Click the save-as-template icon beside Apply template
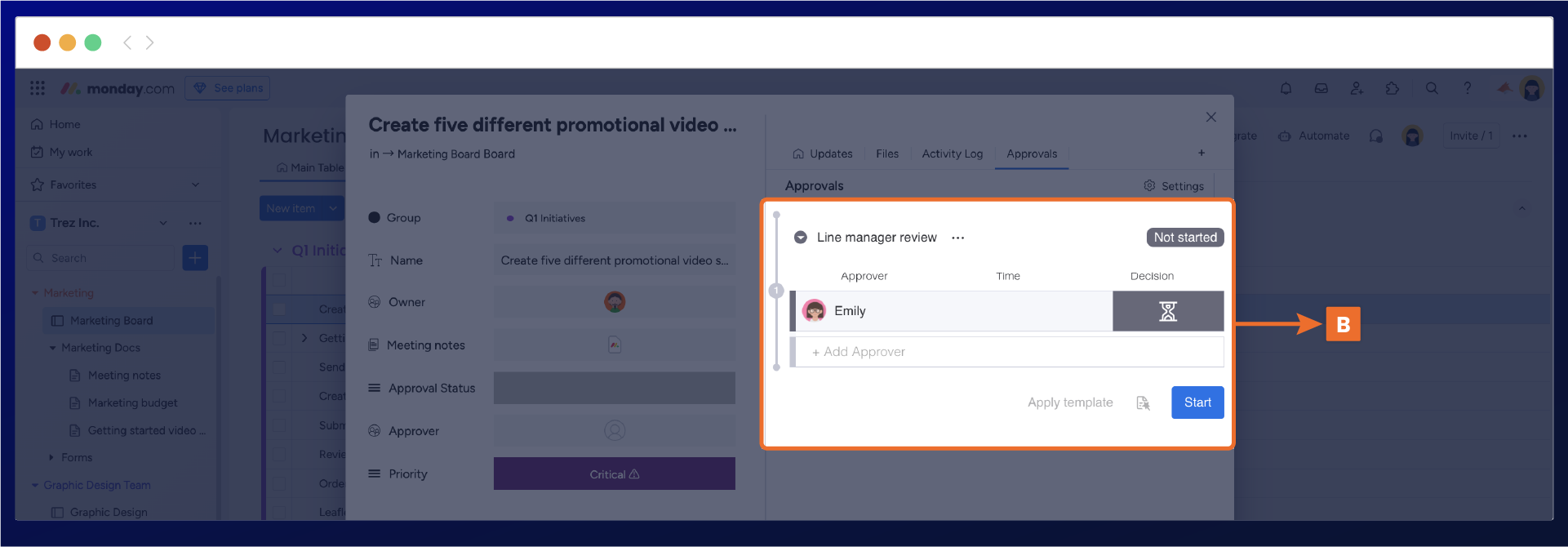Viewport: 1568px width, 547px height. tap(1143, 402)
